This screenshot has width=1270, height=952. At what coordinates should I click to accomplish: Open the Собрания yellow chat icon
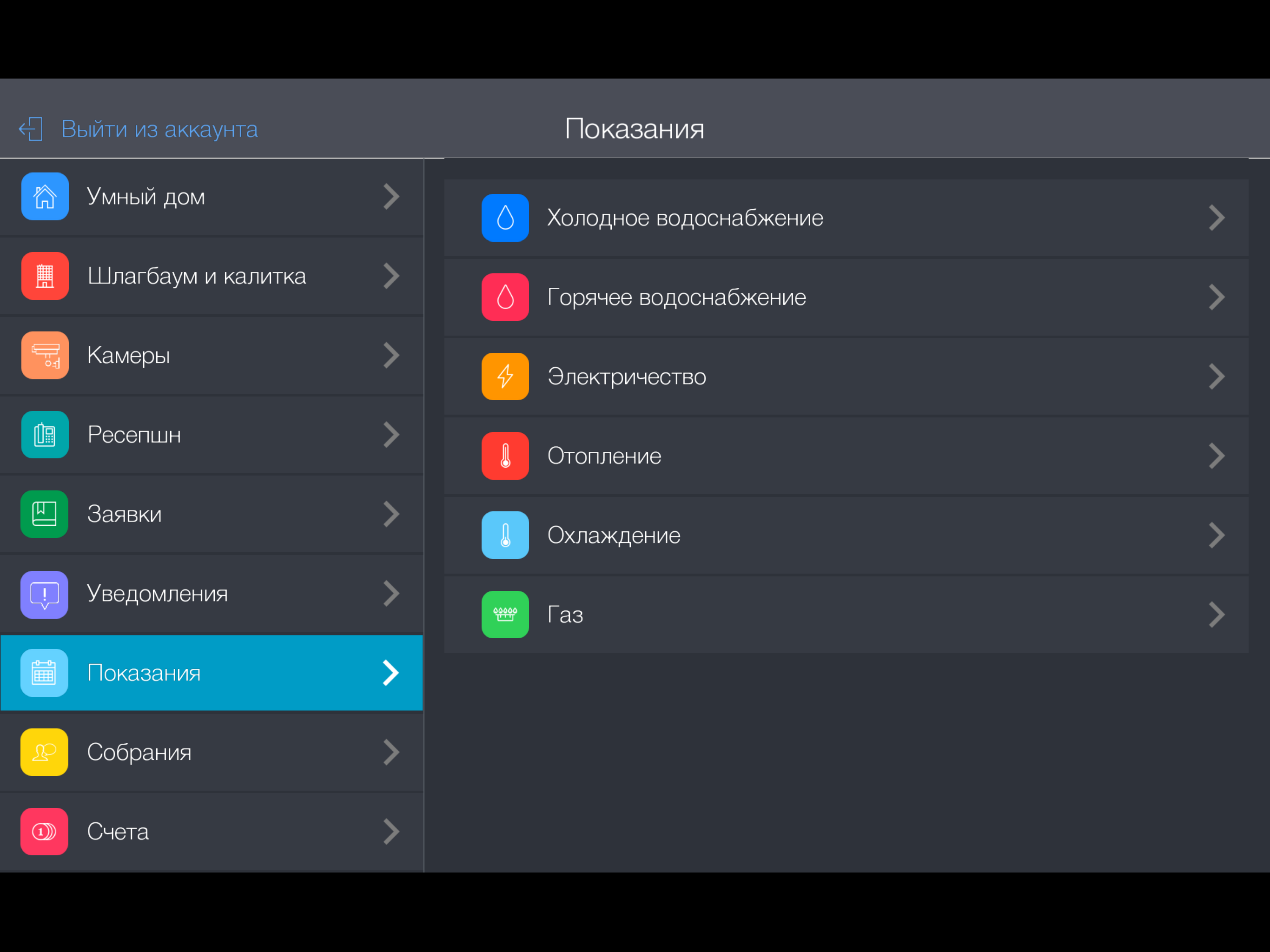point(44,752)
